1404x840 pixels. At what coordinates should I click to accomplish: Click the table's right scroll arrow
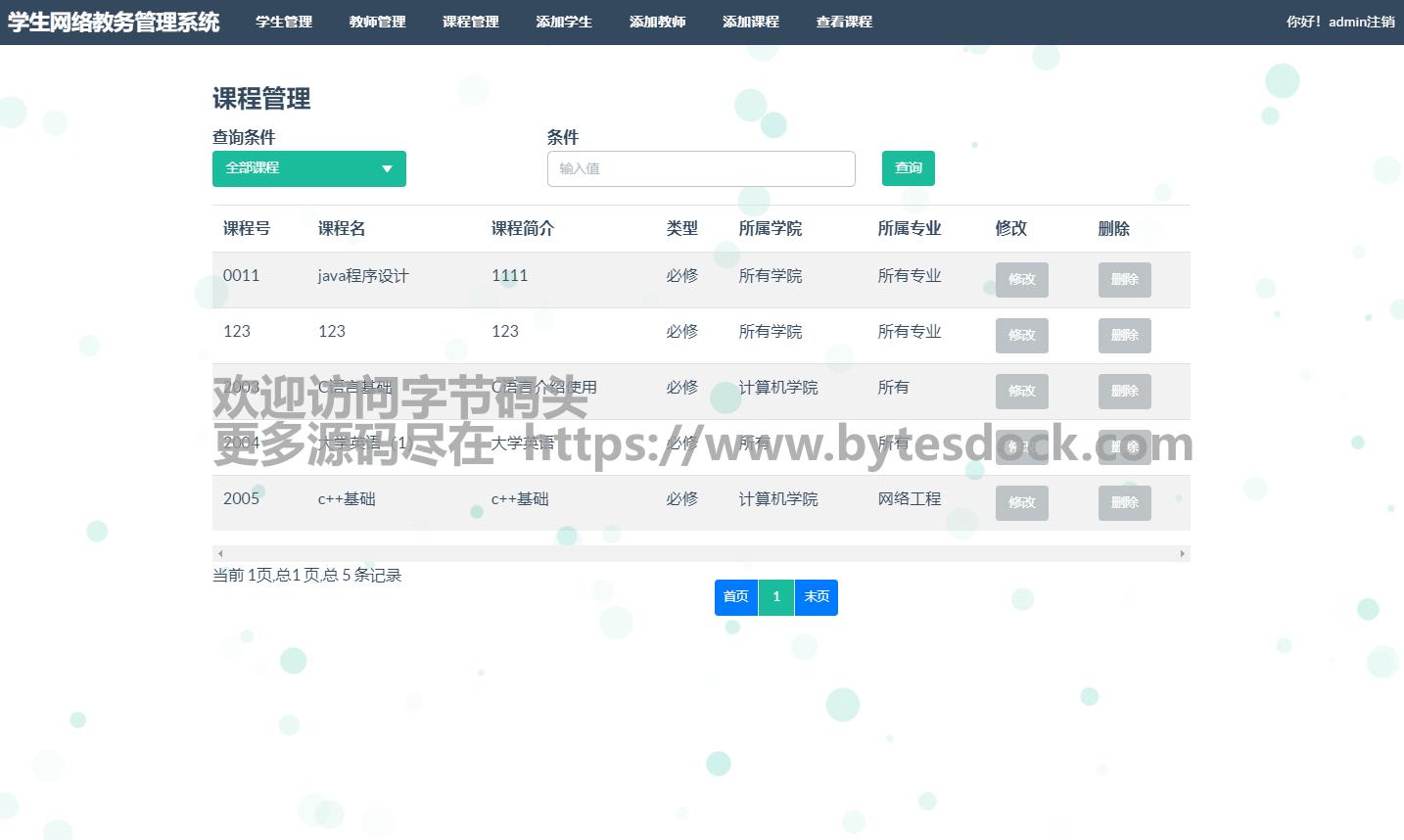1182,554
